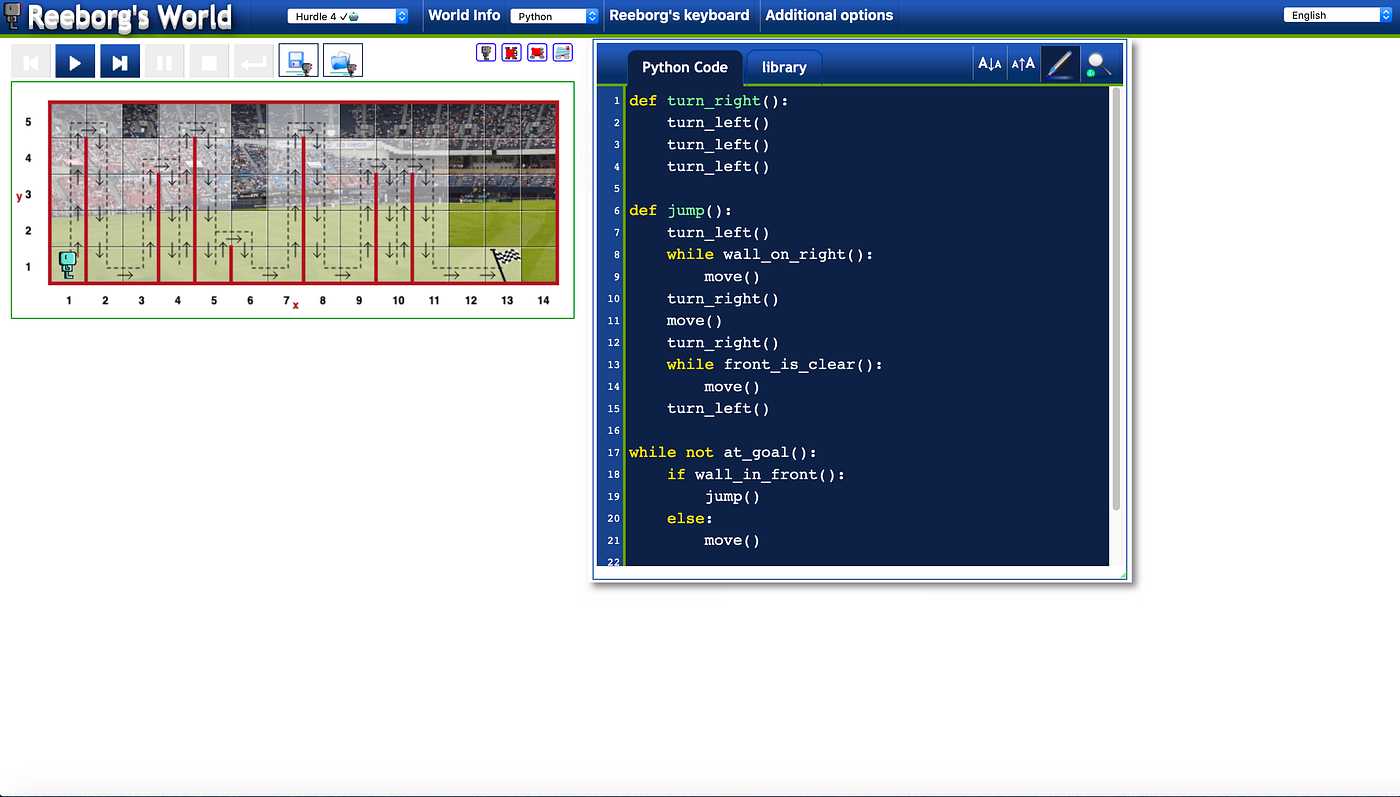Viewport: 1400px width, 797px height.
Task: Decrease the code font size
Action: tap(989, 63)
